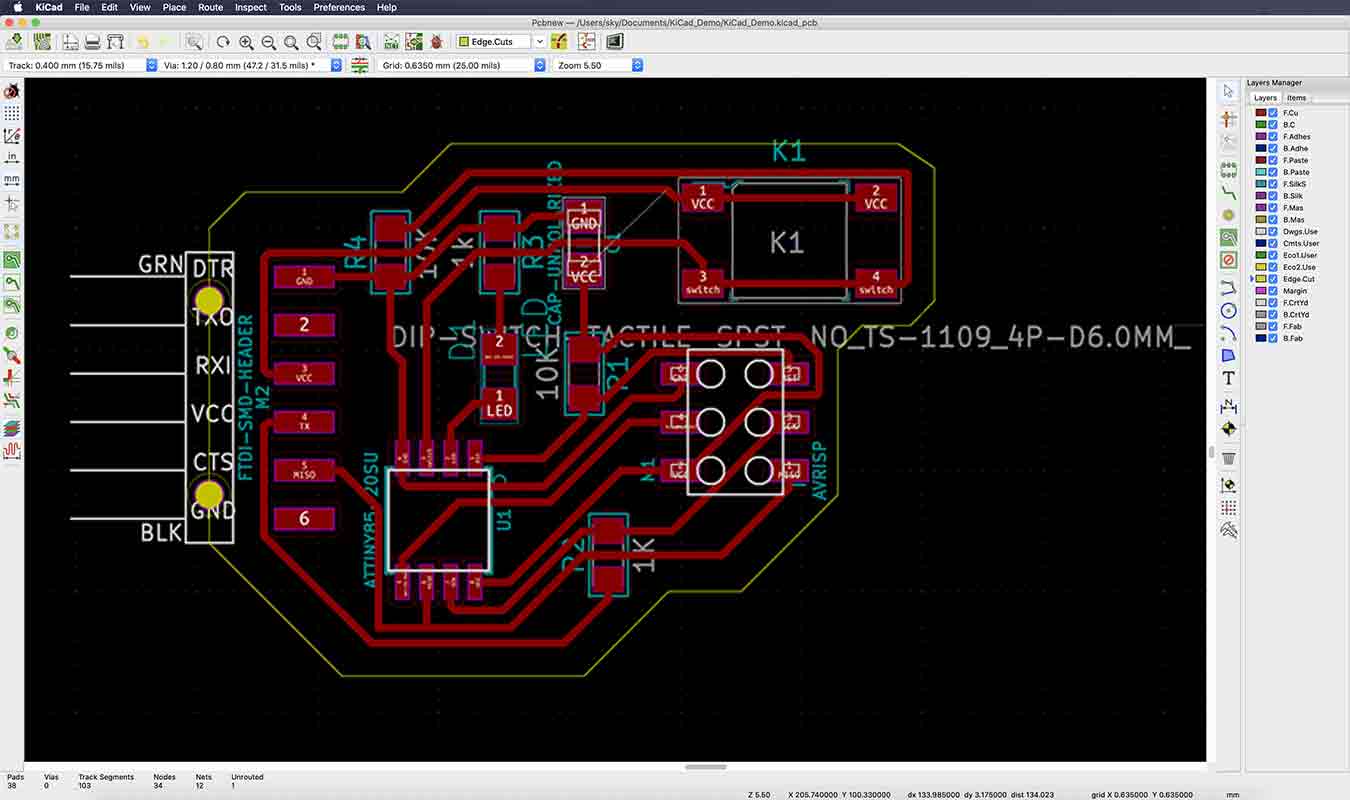The width and height of the screenshot is (1350, 800).
Task: Open the Route menu
Action: 210,7
